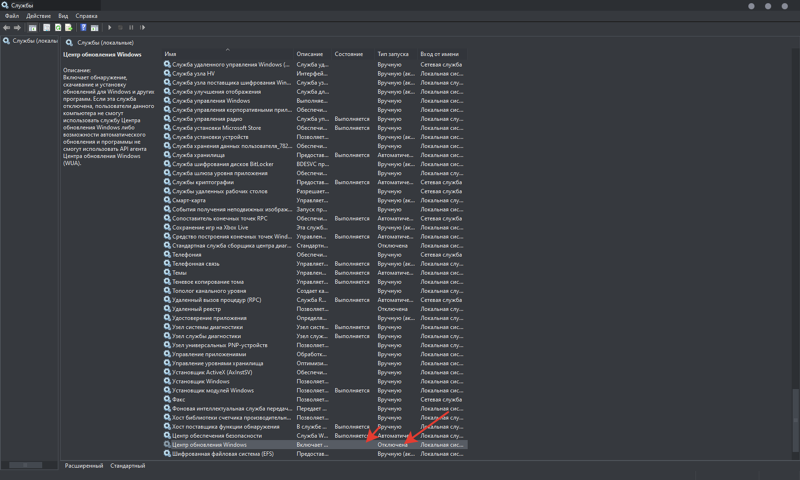Viewport: 800px width, 480px height.
Task: Click the Службы icon in the title bar
Action: tap(5, 5)
